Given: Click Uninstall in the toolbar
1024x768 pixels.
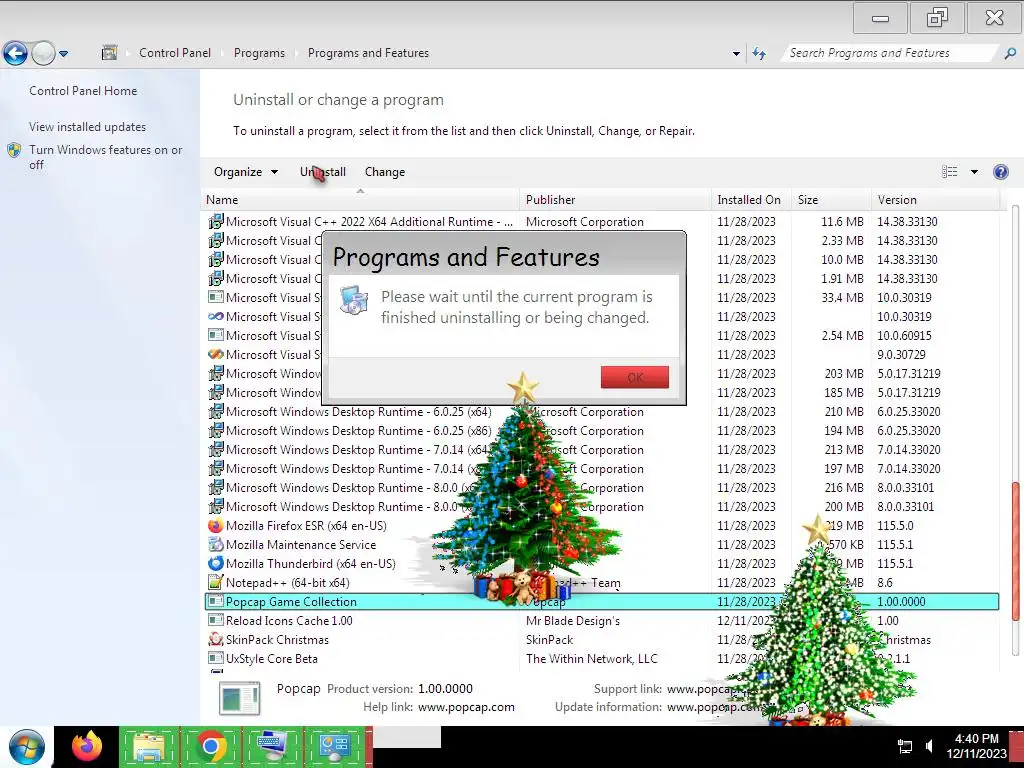Looking at the screenshot, I should (x=323, y=172).
